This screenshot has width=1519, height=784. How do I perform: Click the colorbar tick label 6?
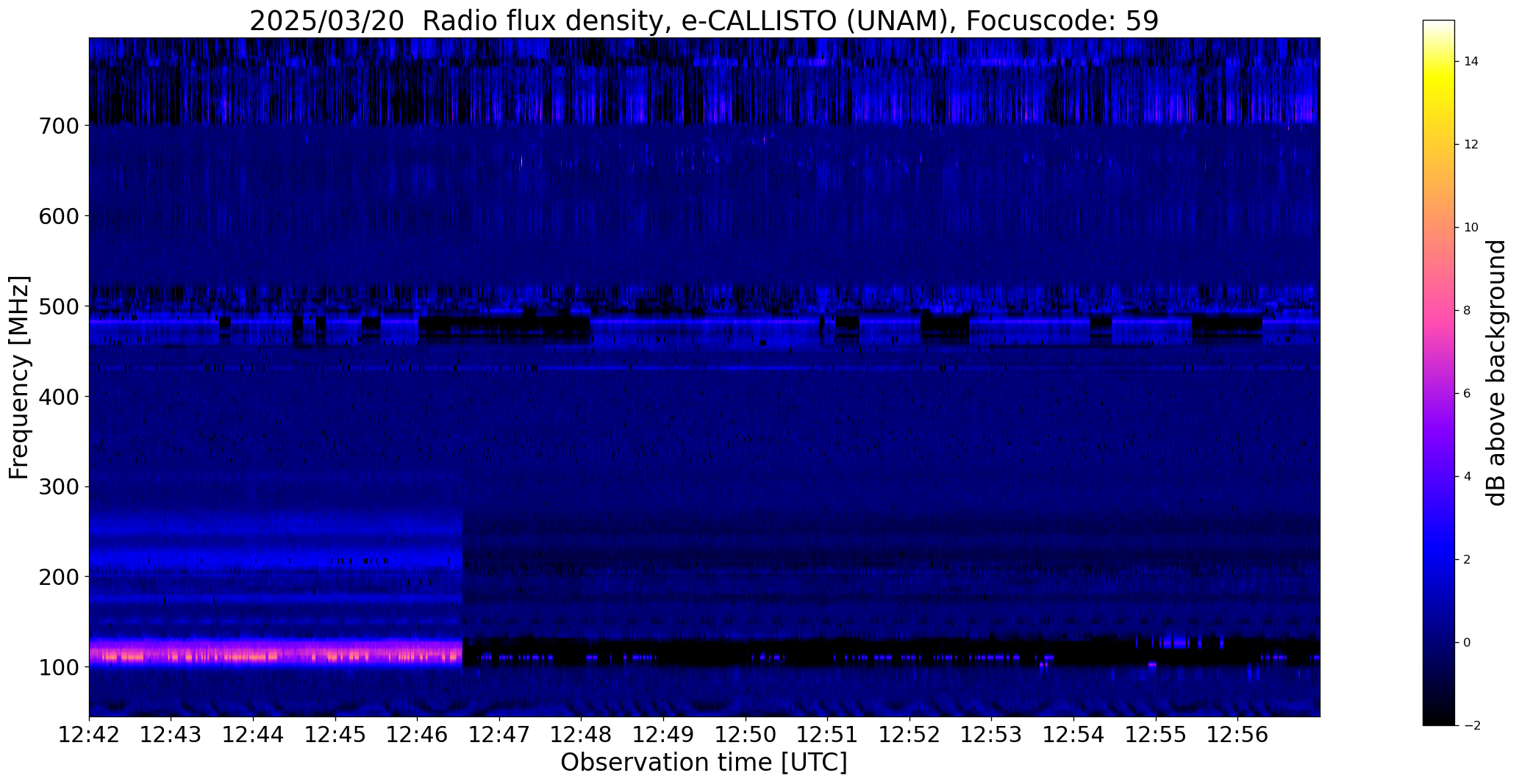coord(1468,394)
